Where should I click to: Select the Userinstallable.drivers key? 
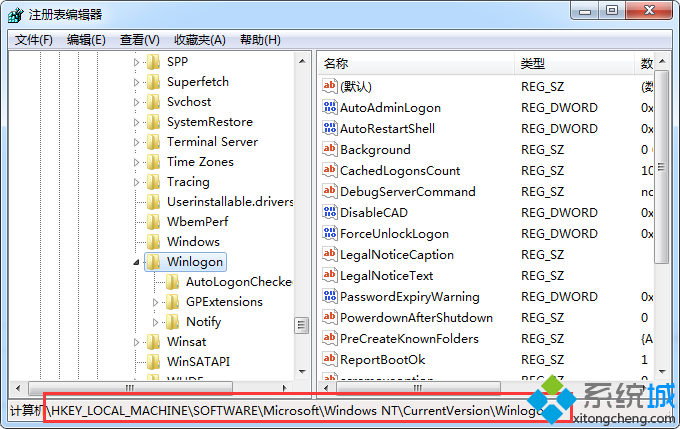click(x=230, y=202)
